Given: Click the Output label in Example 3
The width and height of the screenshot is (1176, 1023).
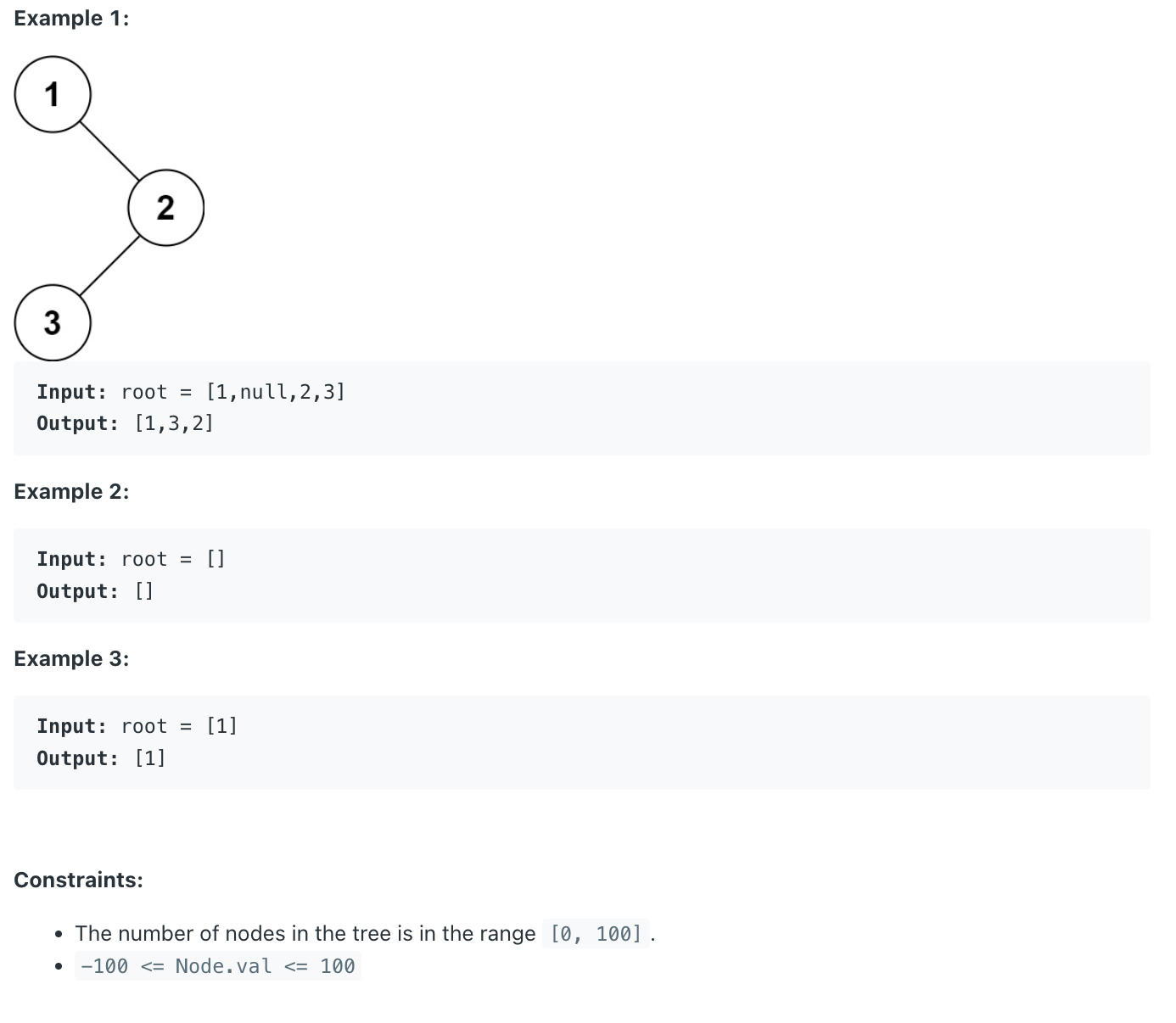Looking at the screenshot, I should click(x=78, y=758).
